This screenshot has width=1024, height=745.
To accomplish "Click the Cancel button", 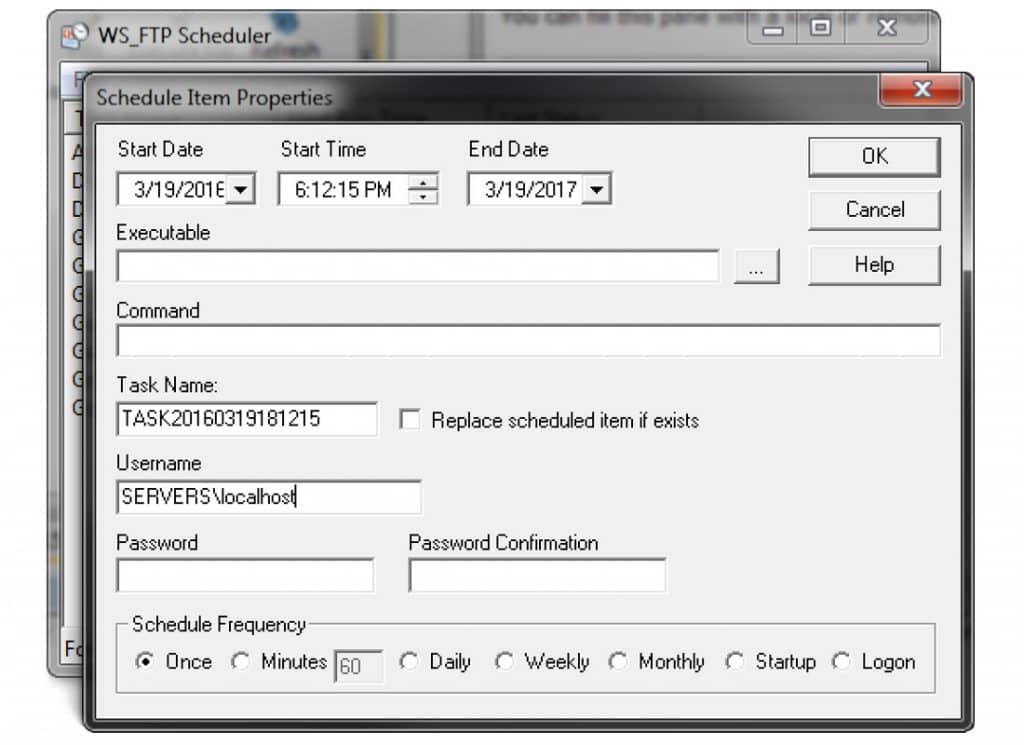I will click(874, 210).
